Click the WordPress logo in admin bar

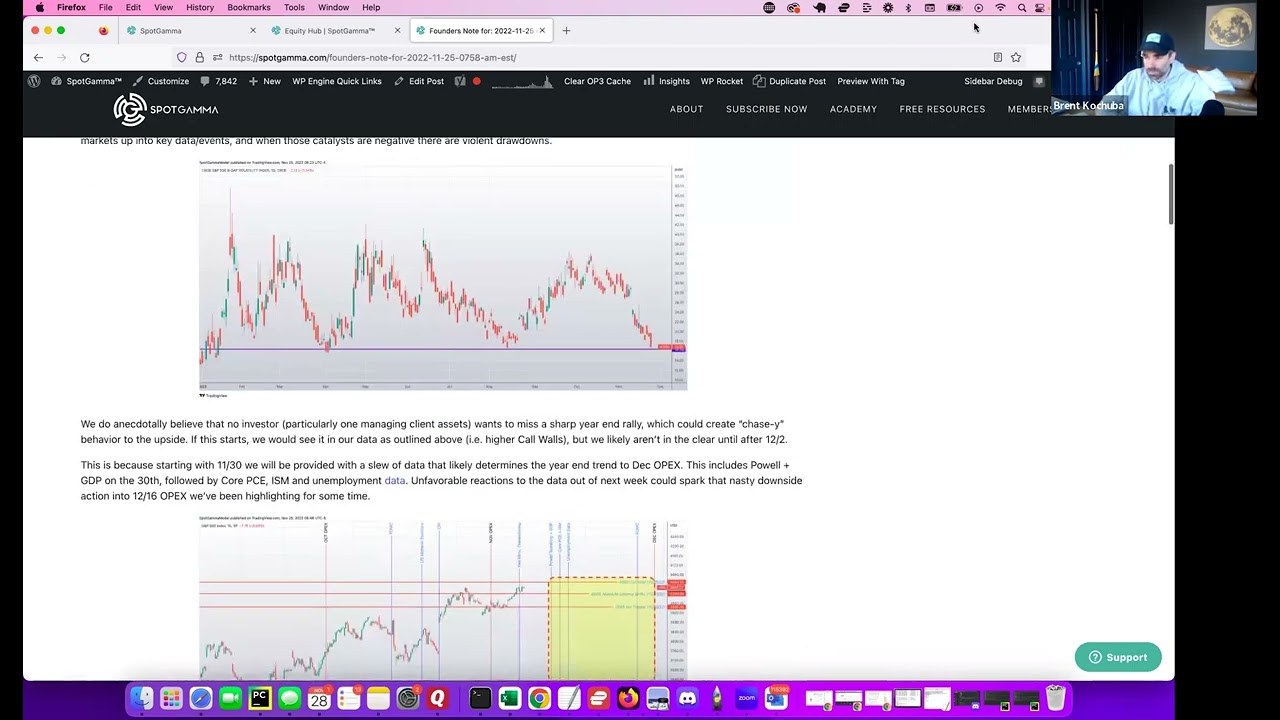click(34, 81)
